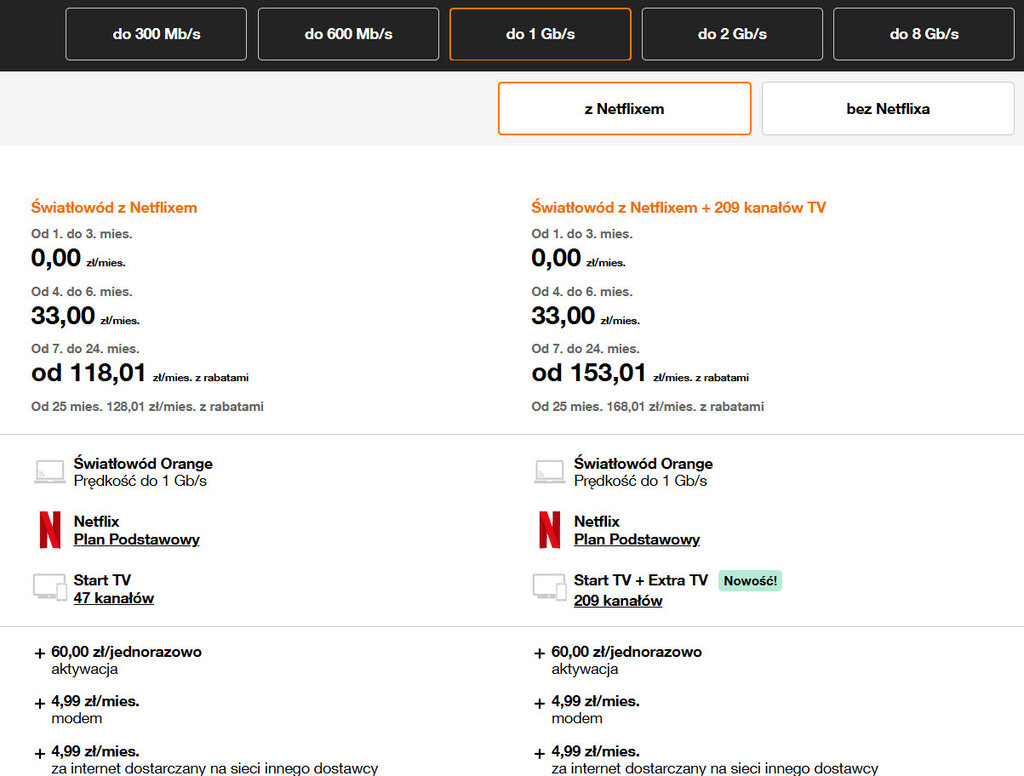1024x776 pixels.
Task: Click the Netflix logo in right offer
Action: coord(550,530)
